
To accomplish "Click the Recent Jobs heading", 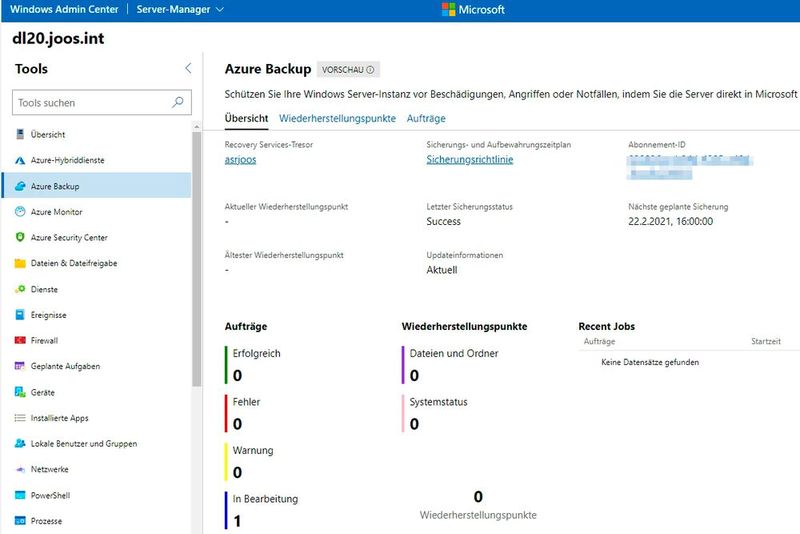I will click(607, 326).
